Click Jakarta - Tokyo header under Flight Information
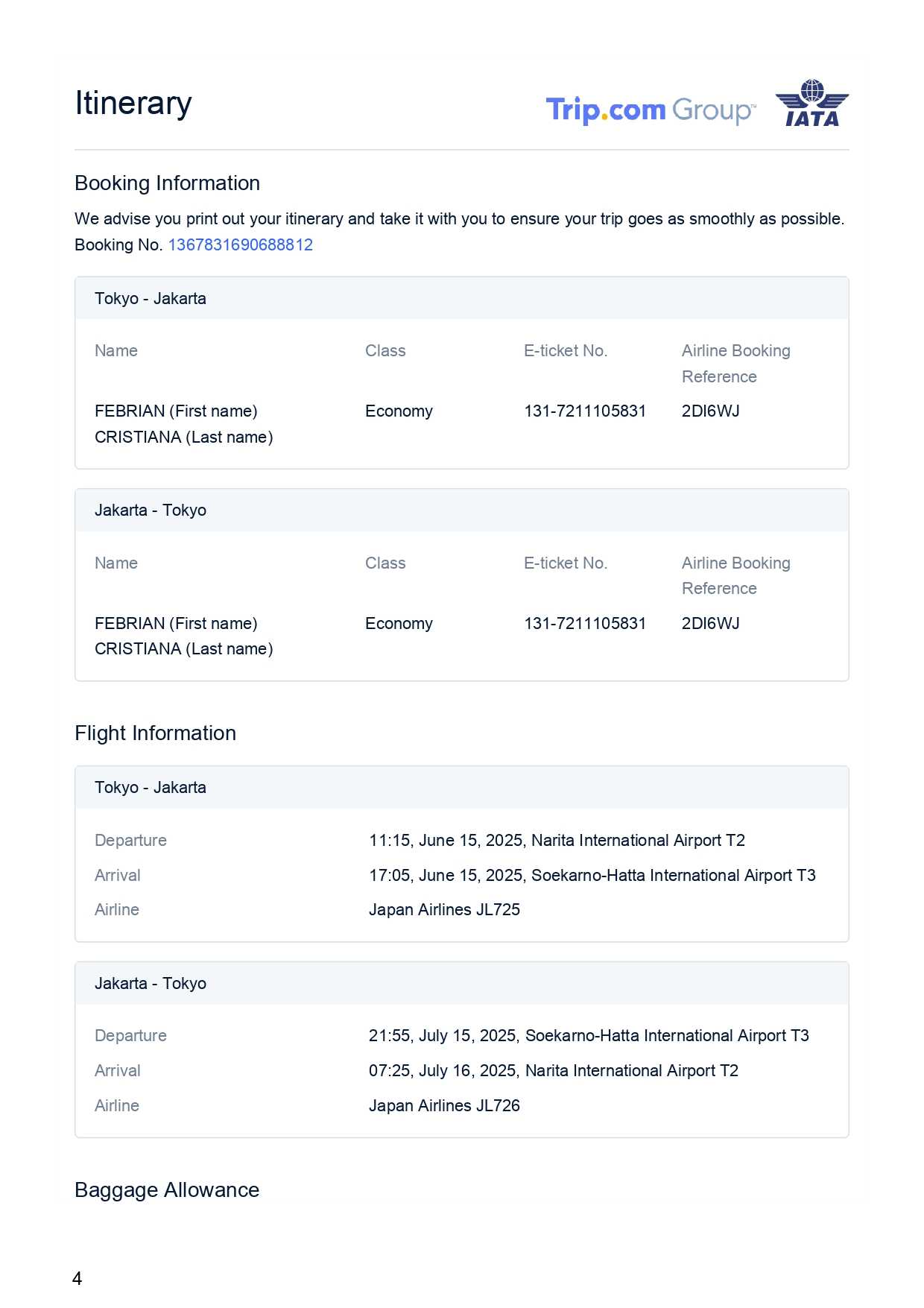Viewport: 924px width, 1308px height. point(151,984)
